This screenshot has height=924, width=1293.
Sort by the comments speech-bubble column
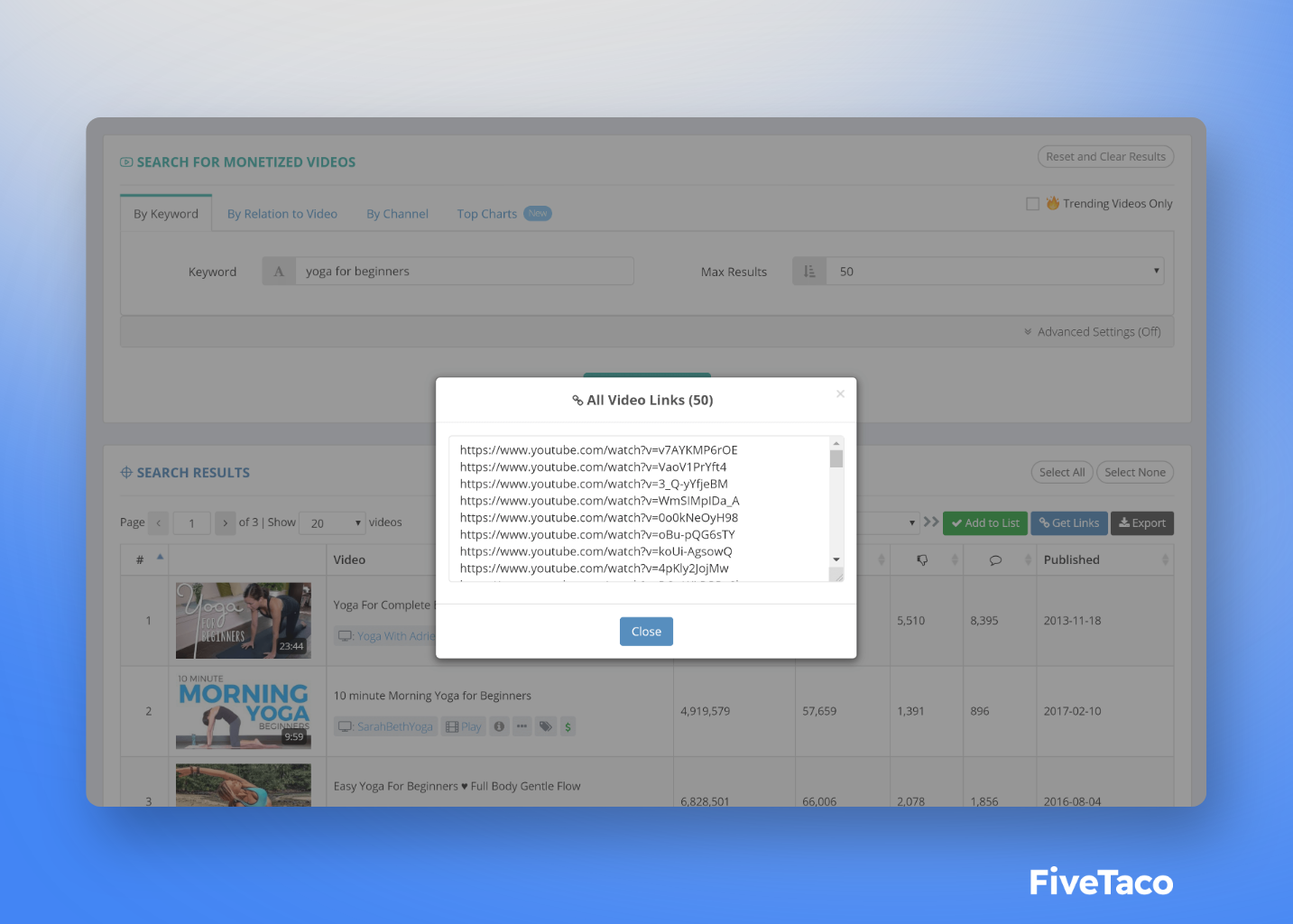tap(996, 560)
